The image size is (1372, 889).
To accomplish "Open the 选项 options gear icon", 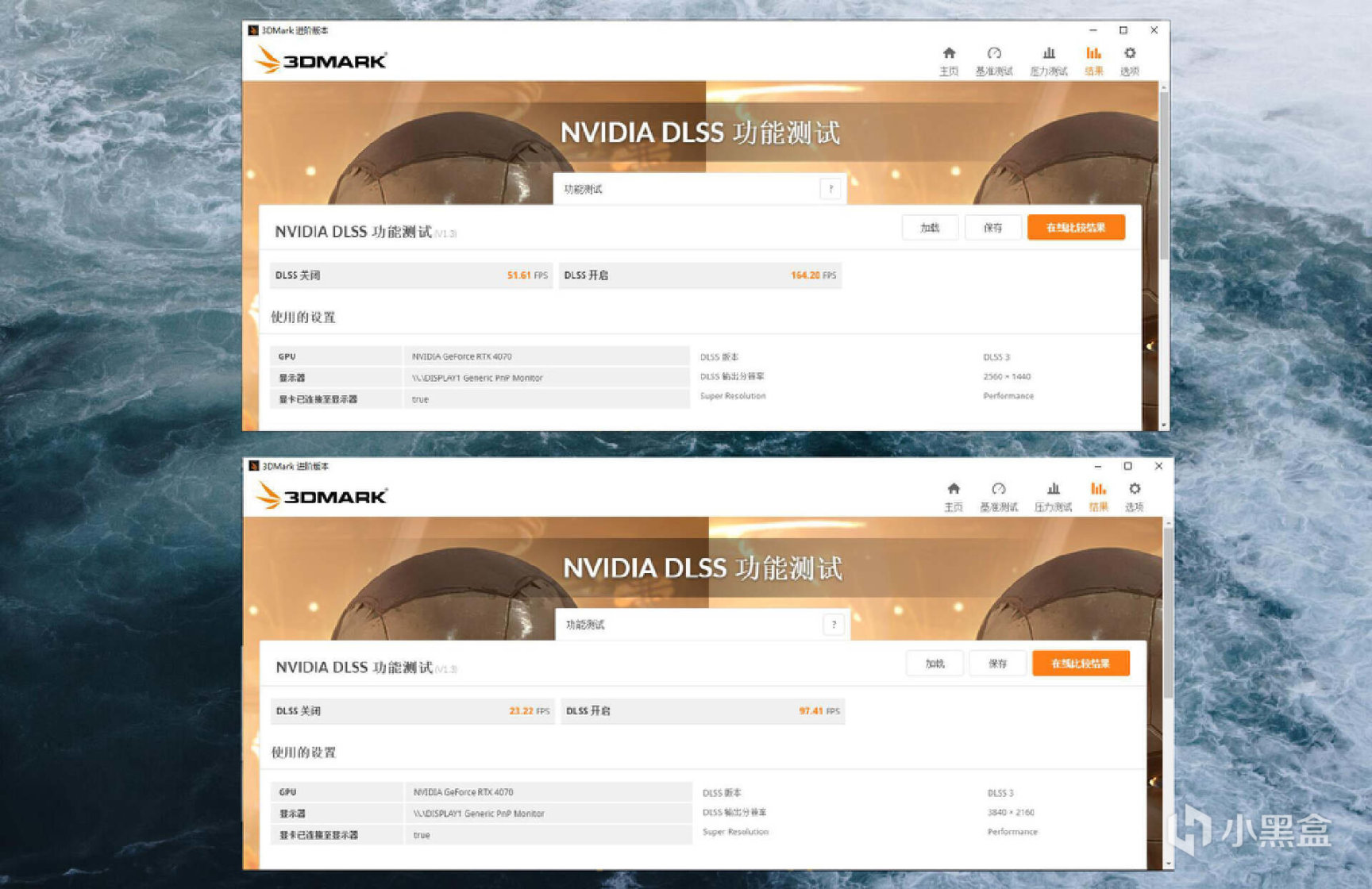I will click(x=1130, y=60).
